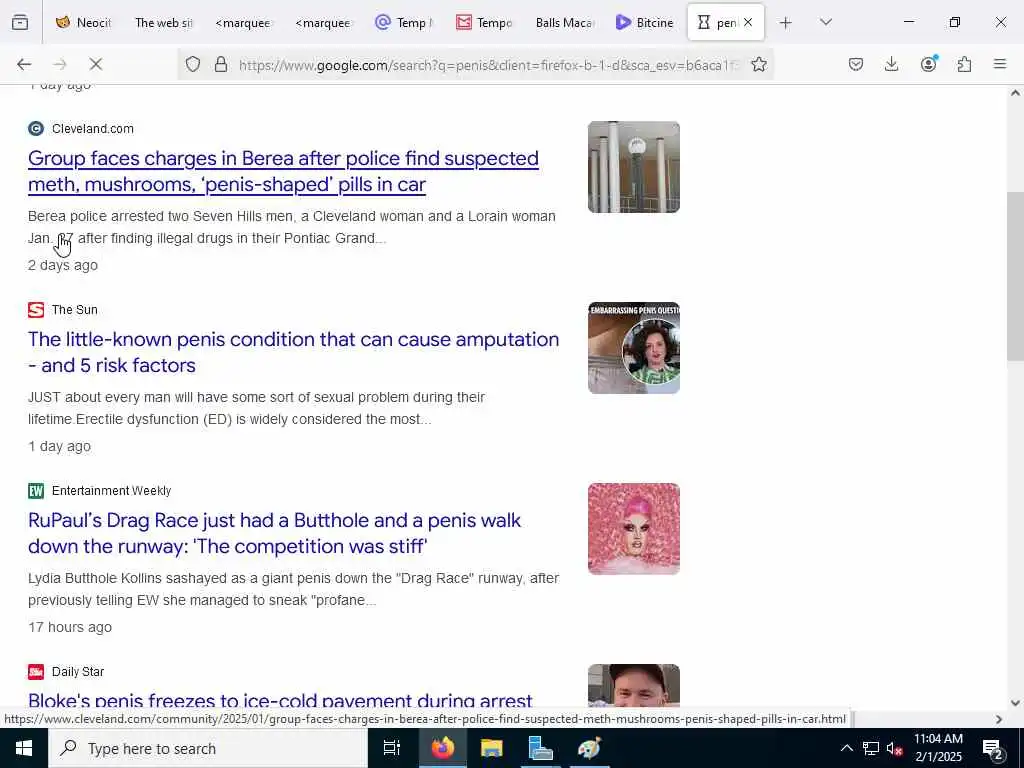Switch to the Balls Macaroni tab
This screenshot has width=1024, height=768.
[564, 23]
